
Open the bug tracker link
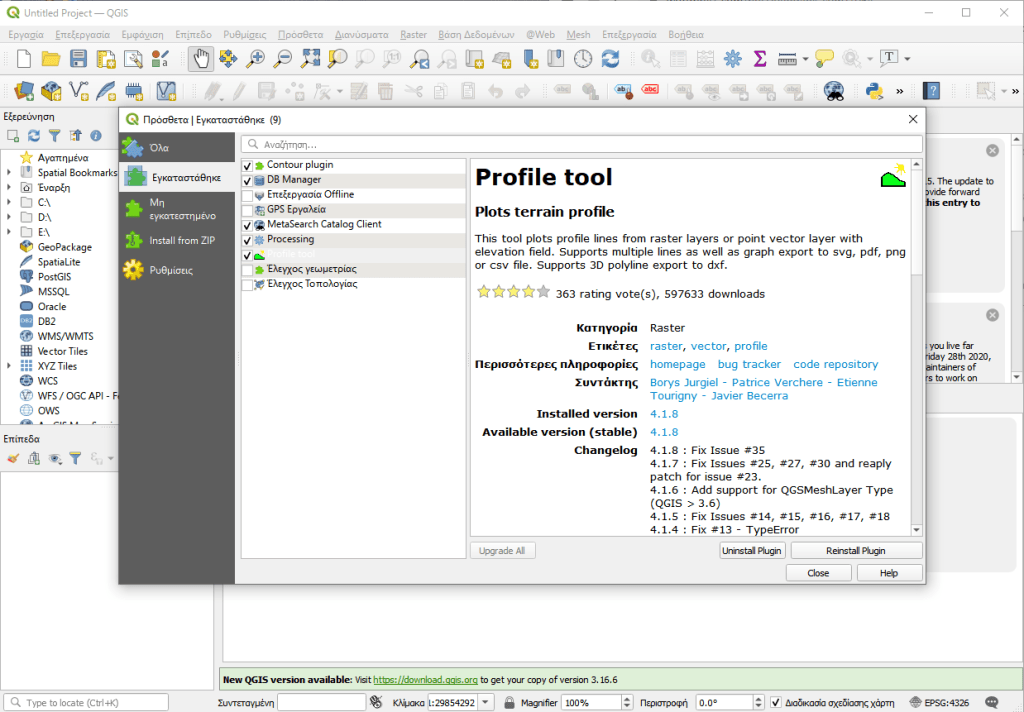tap(749, 364)
